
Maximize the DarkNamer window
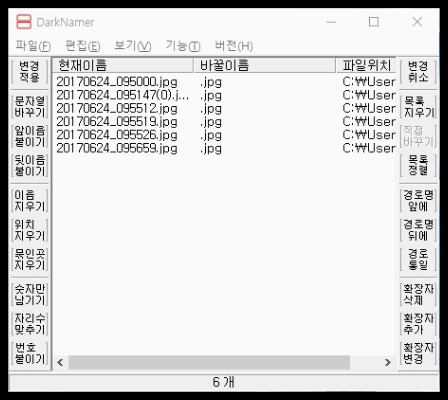tap(374, 22)
